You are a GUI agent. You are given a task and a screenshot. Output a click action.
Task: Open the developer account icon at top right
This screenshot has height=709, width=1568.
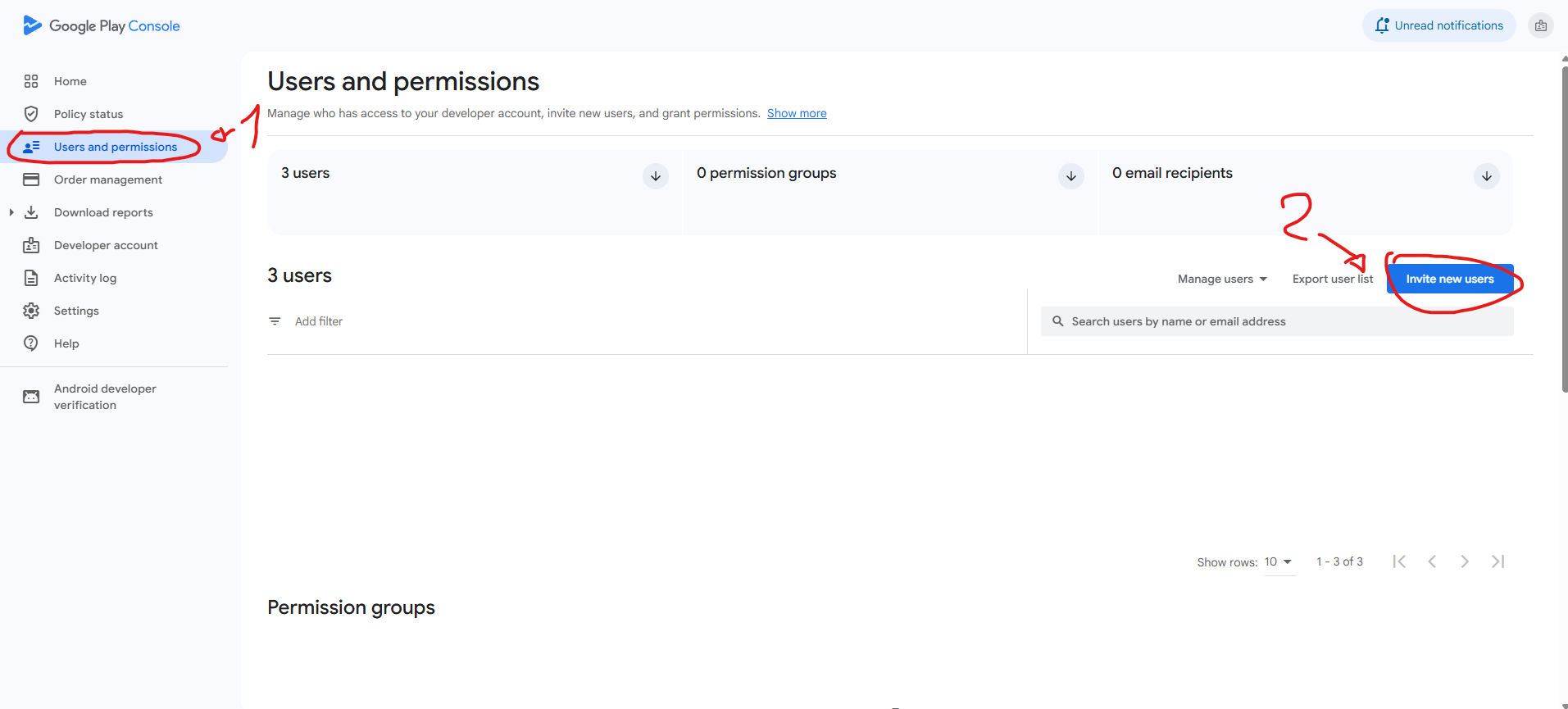1541,25
